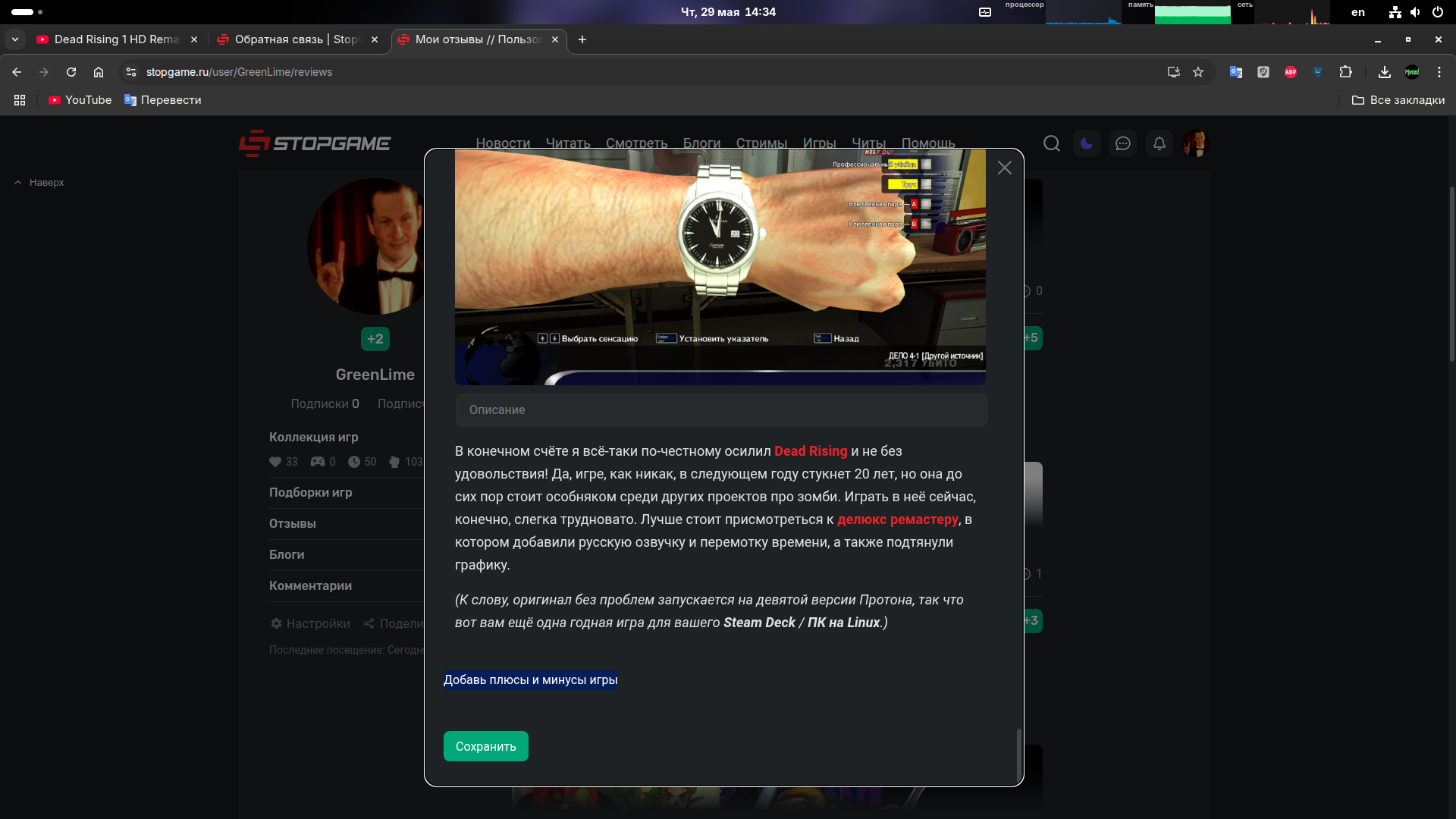The image size is (1456, 819).
Task: Open Отзывы section in sidebar
Action: coord(292,523)
